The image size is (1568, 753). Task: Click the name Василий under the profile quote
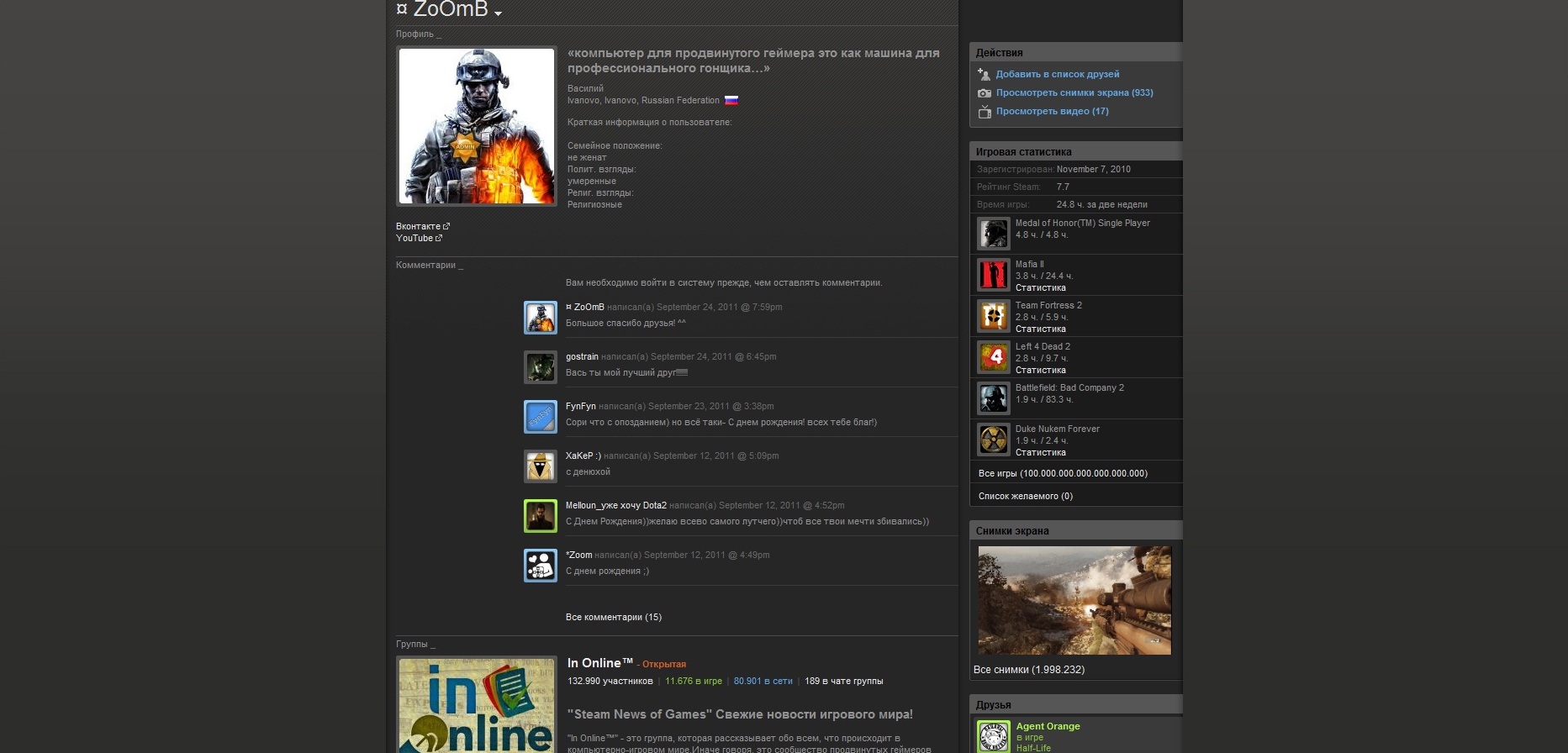[x=585, y=88]
